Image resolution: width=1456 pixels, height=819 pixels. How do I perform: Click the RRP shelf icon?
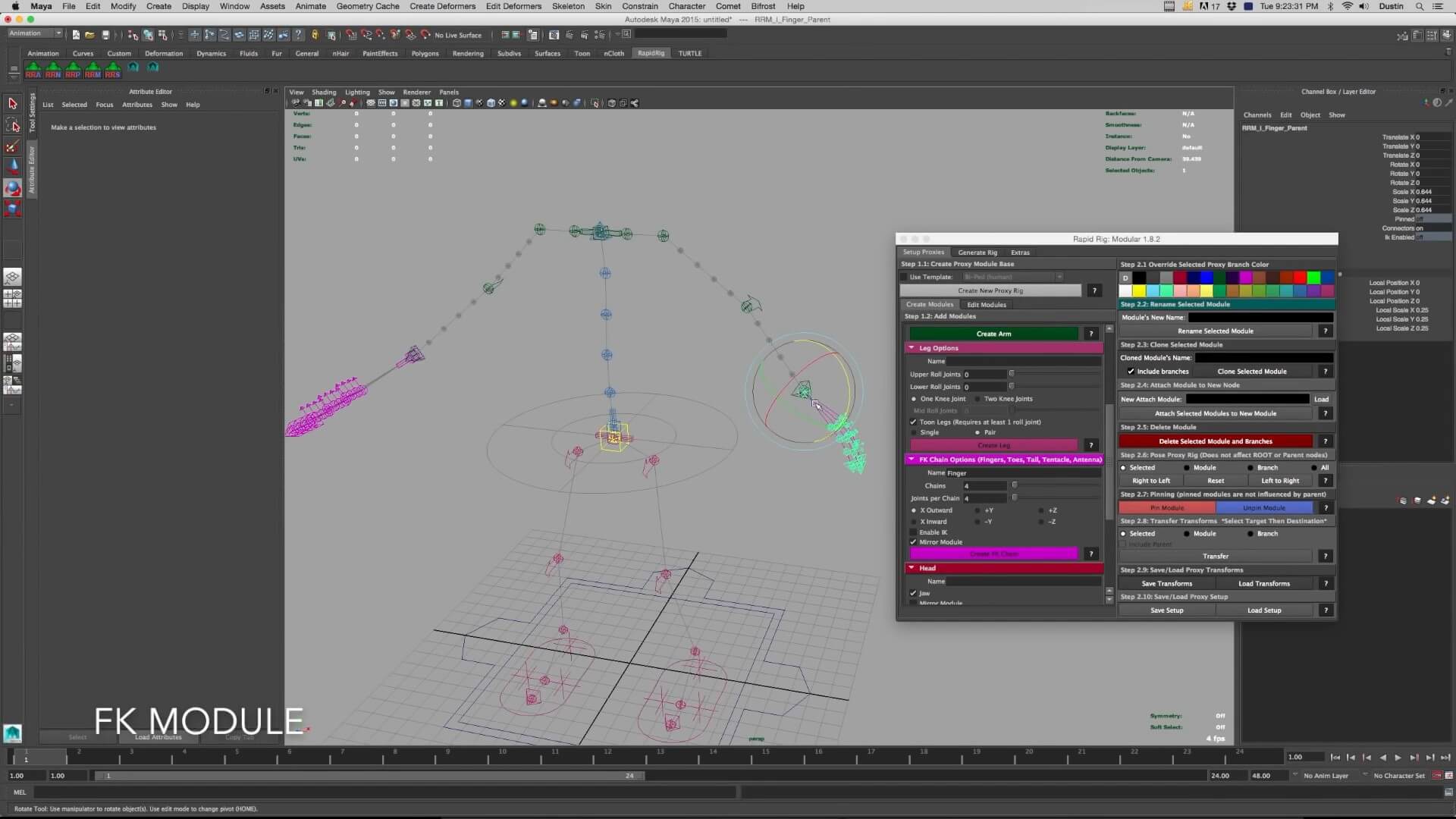(x=73, y=70)
